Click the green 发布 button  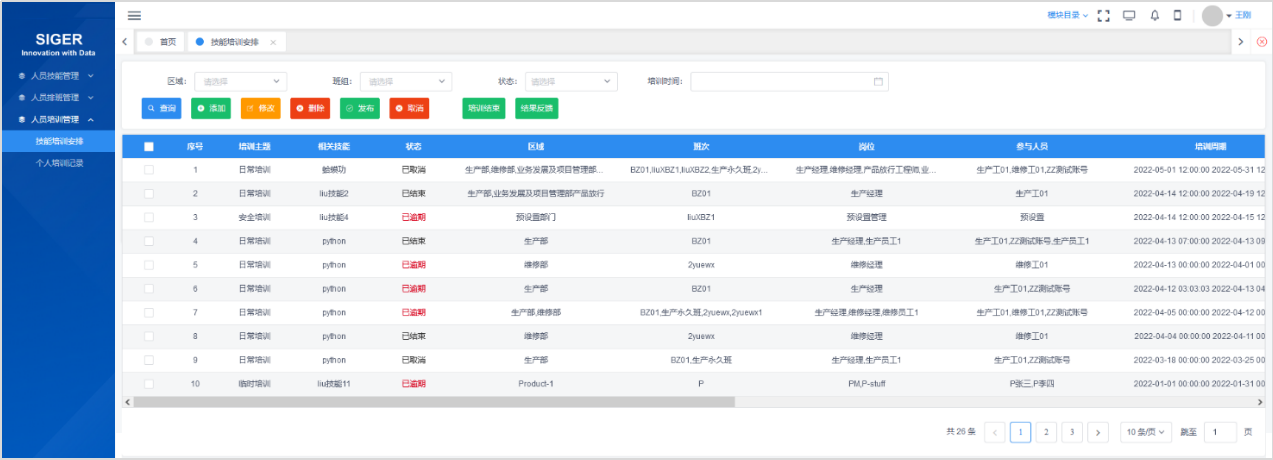click(360, 108)
